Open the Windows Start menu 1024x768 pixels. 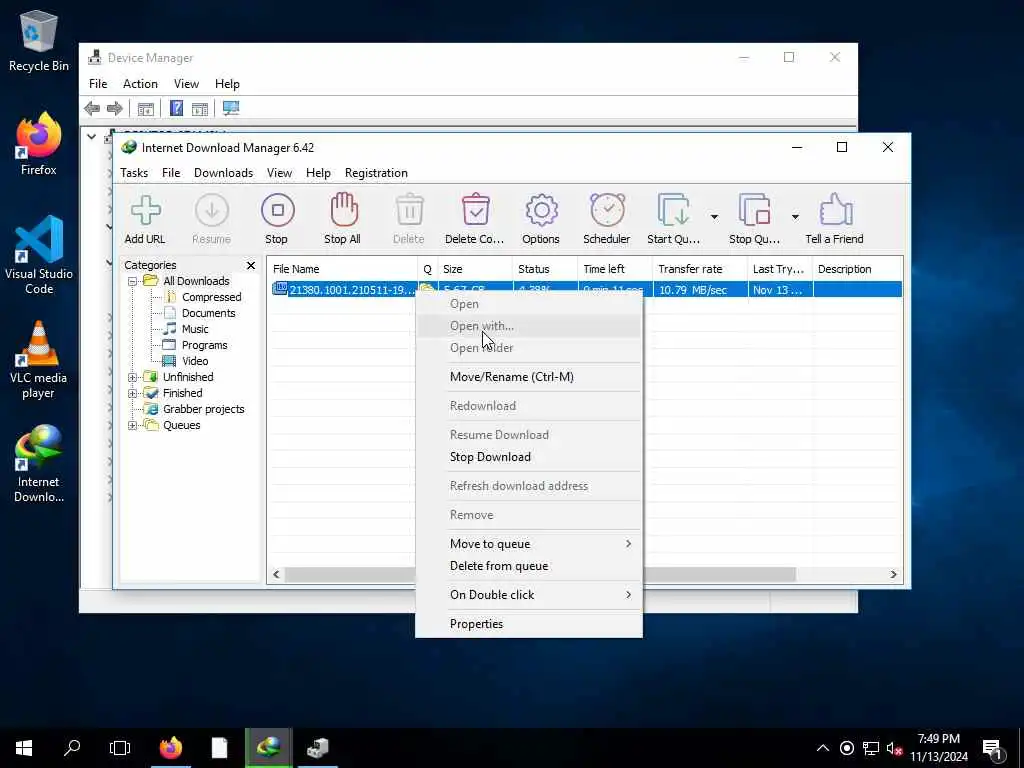24,748
